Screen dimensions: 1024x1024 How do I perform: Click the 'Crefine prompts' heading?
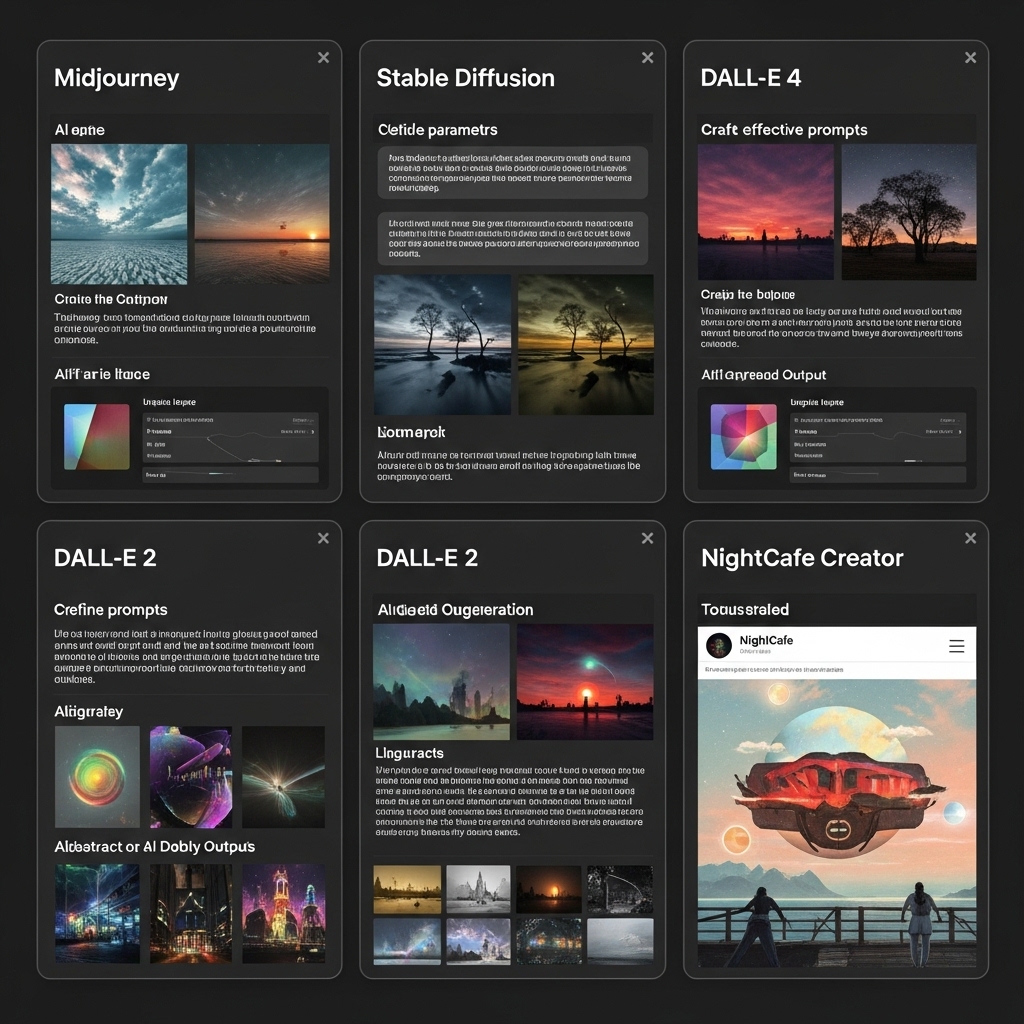[110, 609]
